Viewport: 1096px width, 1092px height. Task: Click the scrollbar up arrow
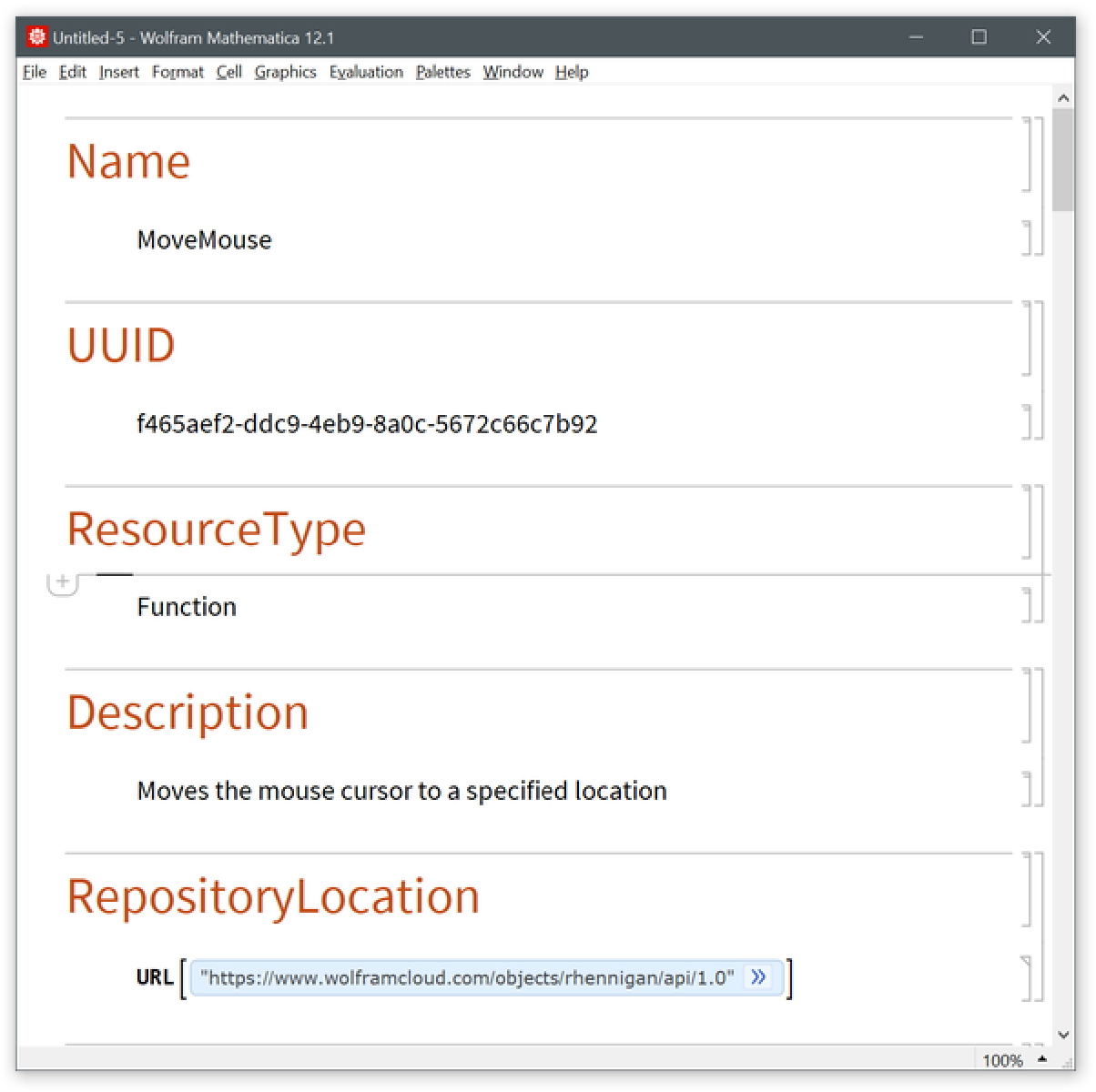pos(1063,96)
